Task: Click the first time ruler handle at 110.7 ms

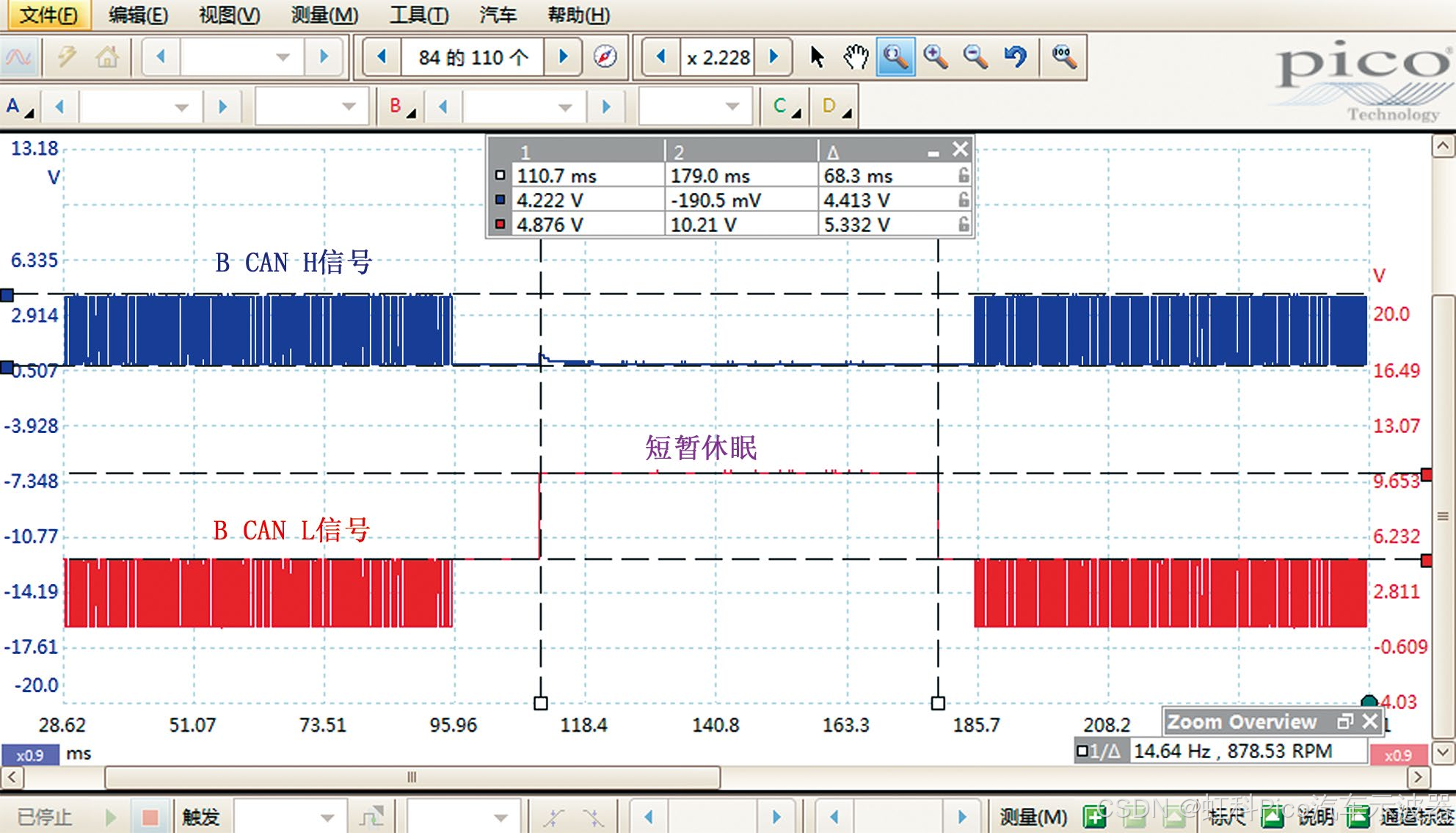Action: click(541, 703)
